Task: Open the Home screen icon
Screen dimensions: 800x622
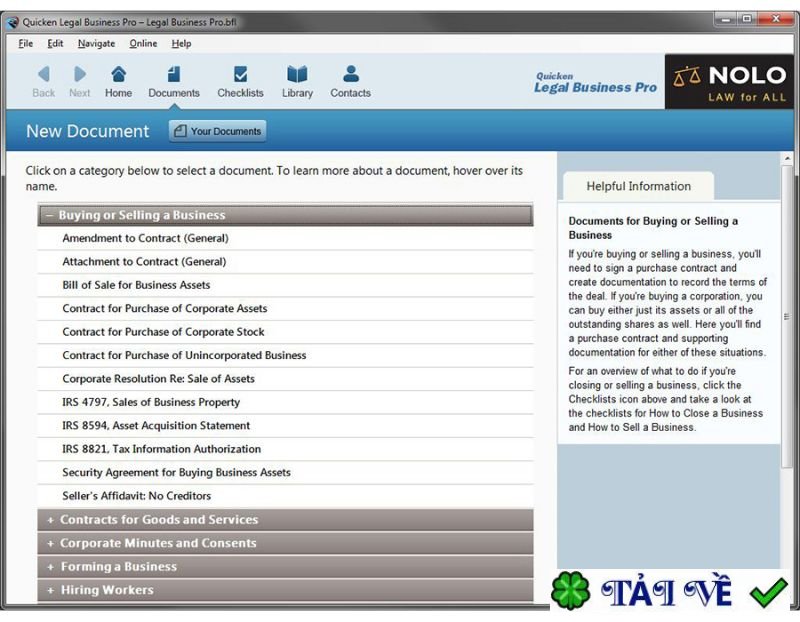Action: pyautogui.click(x=118, y=74)
